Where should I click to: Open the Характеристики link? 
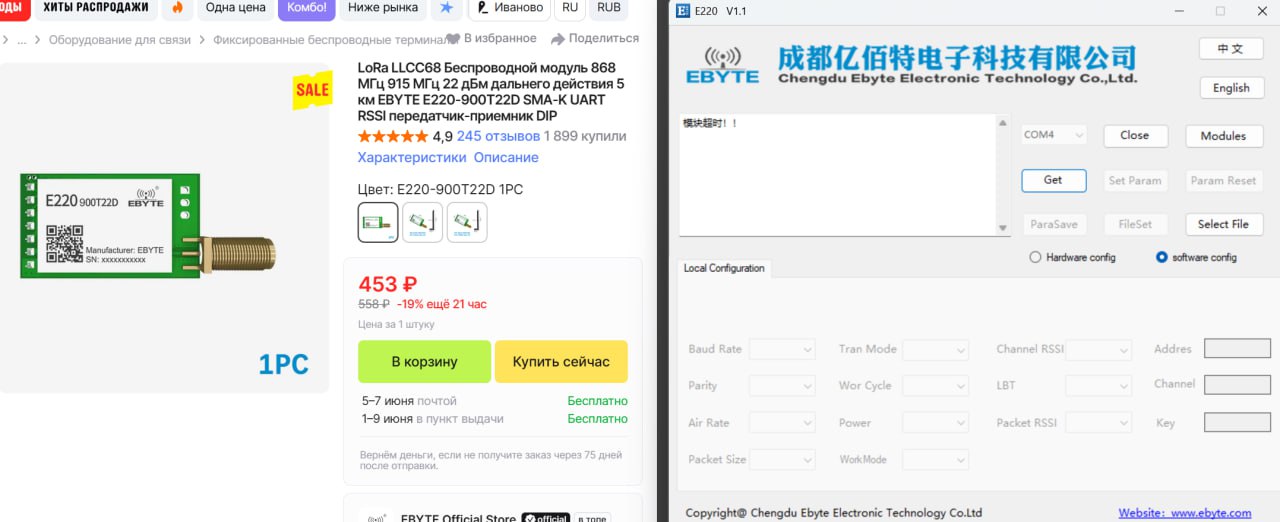point(412,157)
